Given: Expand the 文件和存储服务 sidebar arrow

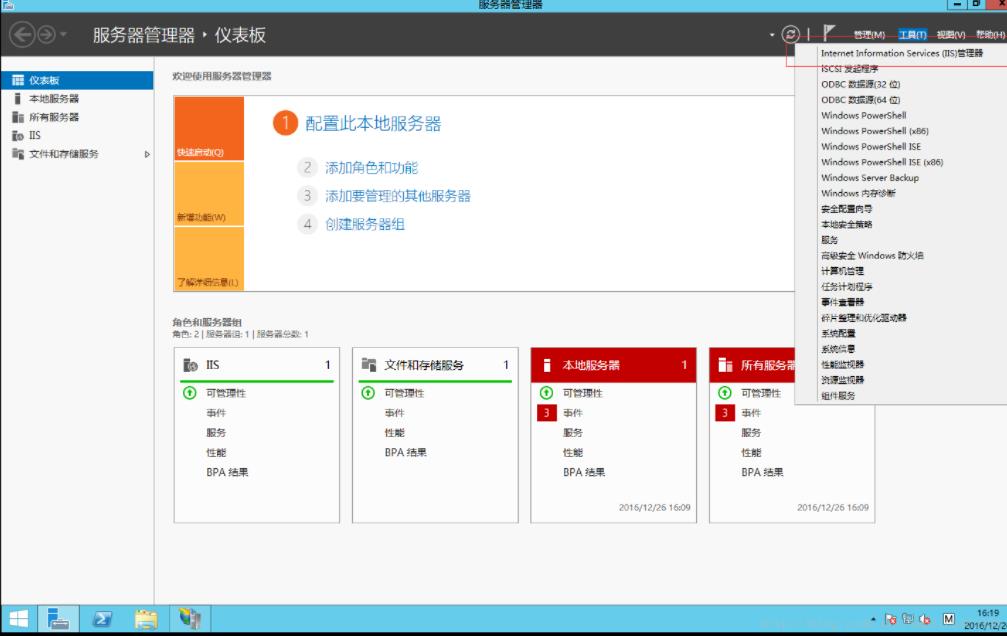Looking at the screenshot, I should click(x=148, y=154).
